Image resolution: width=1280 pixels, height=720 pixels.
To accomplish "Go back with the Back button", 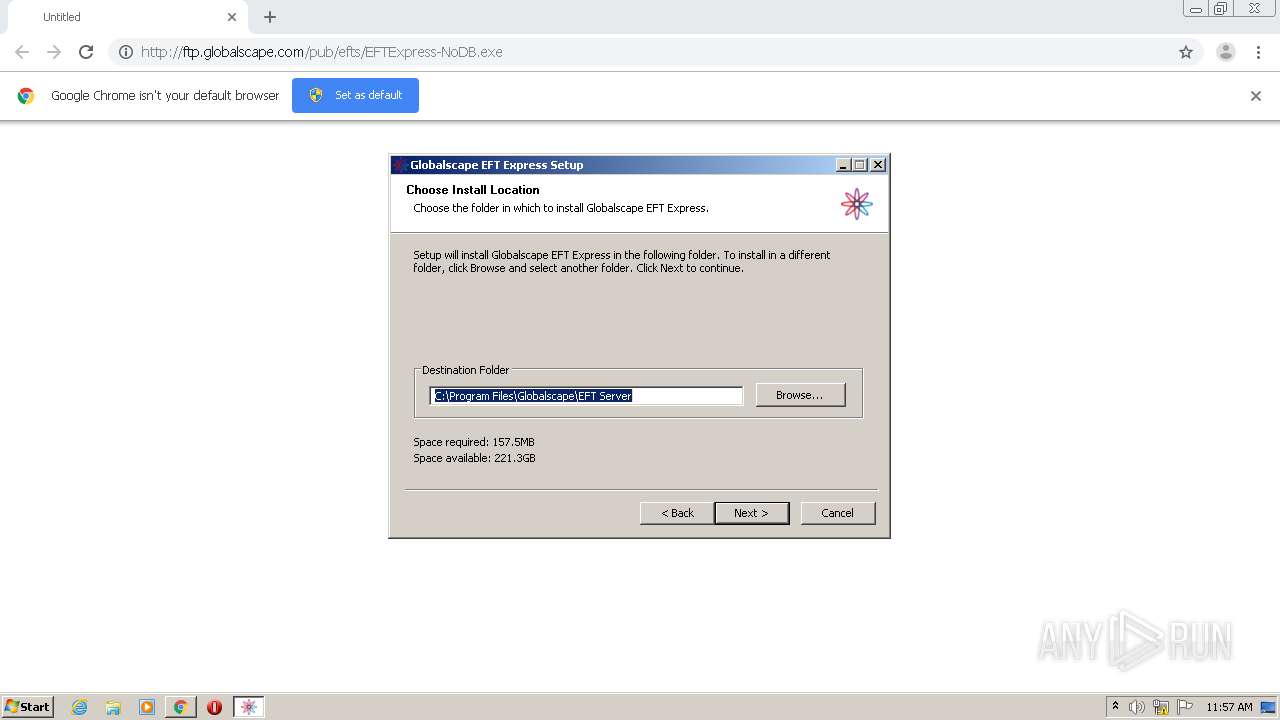I will pyautogui.click(x=677, y=513).
